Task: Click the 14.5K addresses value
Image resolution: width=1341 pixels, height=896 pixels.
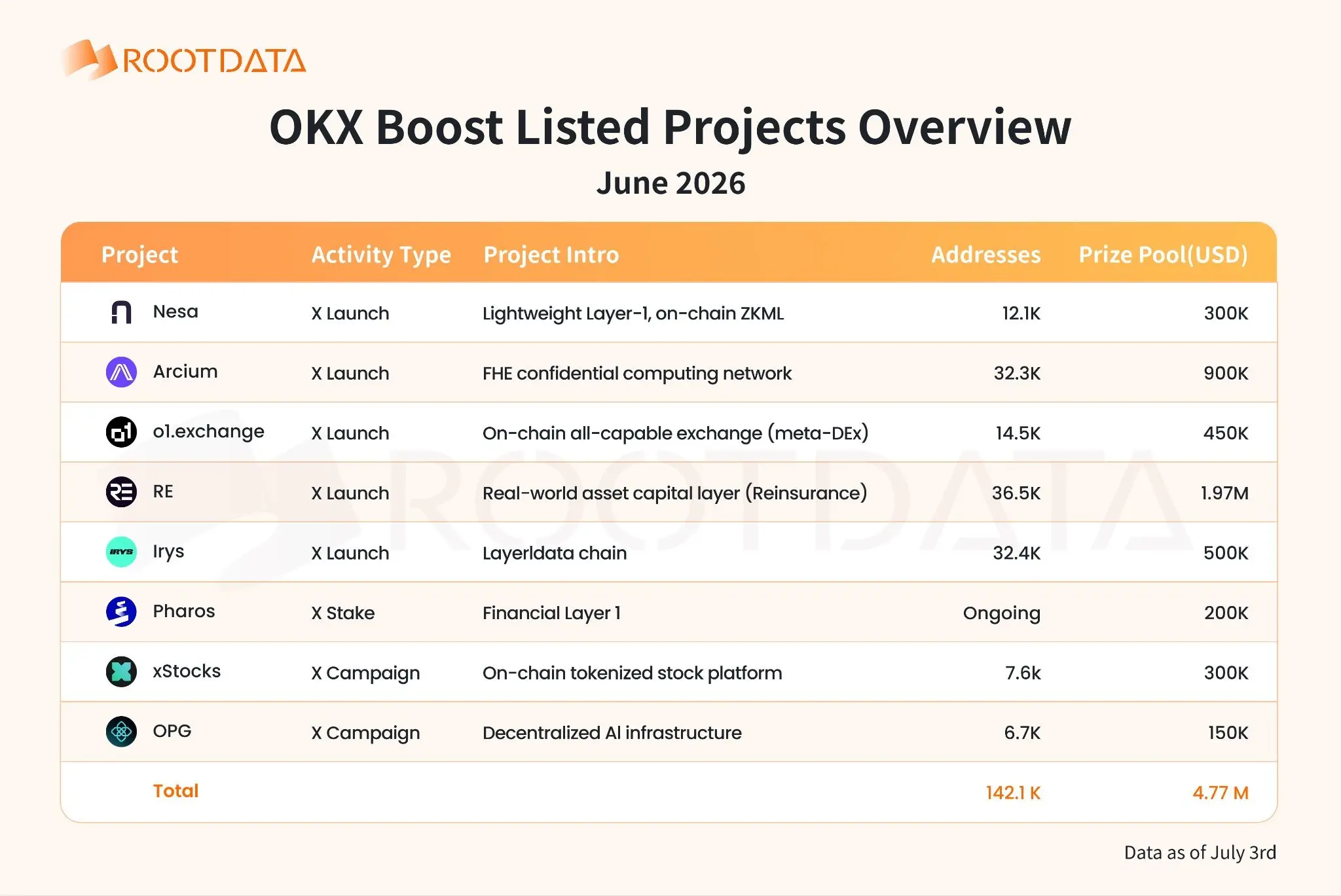Action: coord(1018,433)
